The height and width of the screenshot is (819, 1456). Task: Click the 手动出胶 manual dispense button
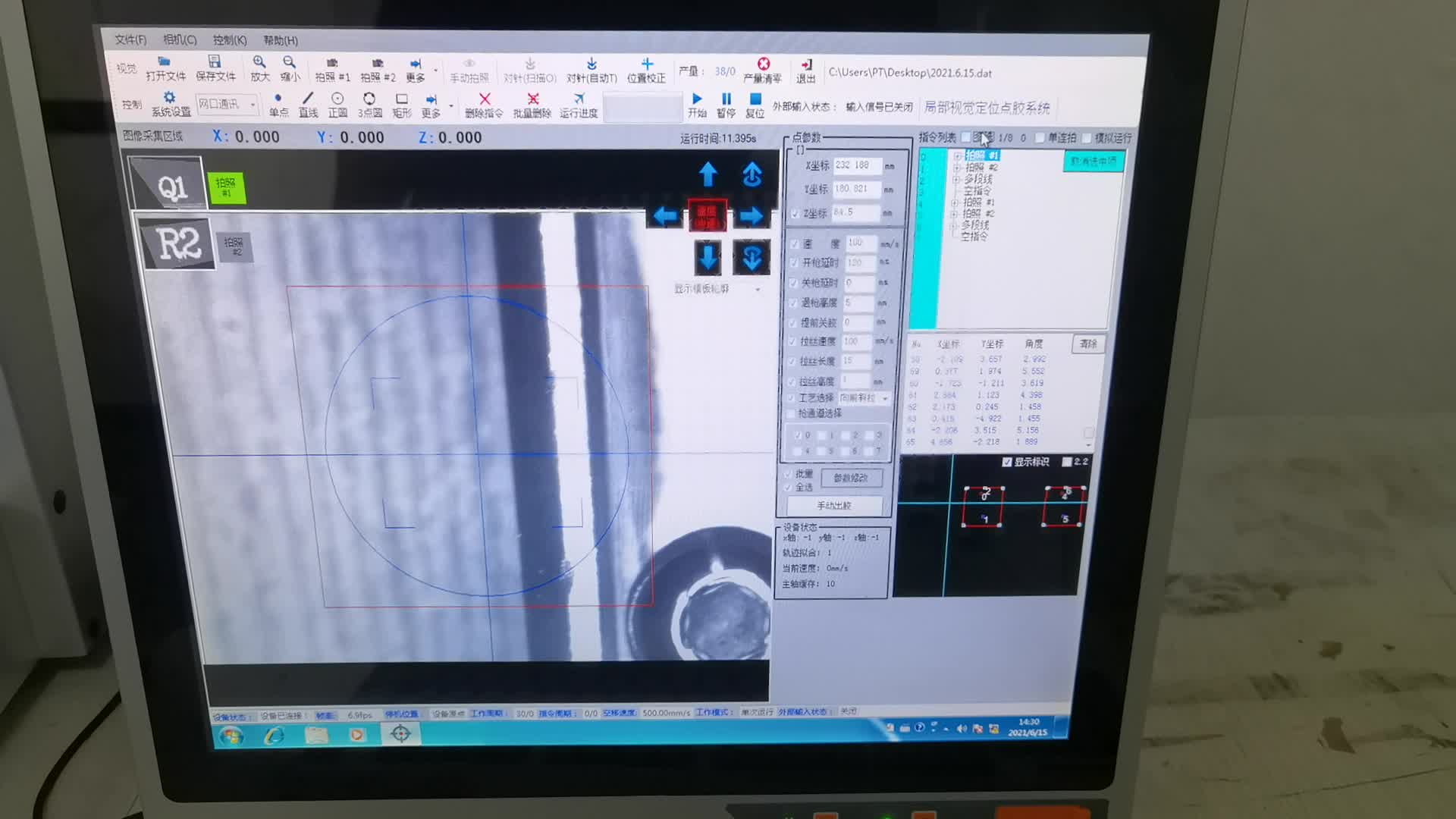(x=833, y=505)
